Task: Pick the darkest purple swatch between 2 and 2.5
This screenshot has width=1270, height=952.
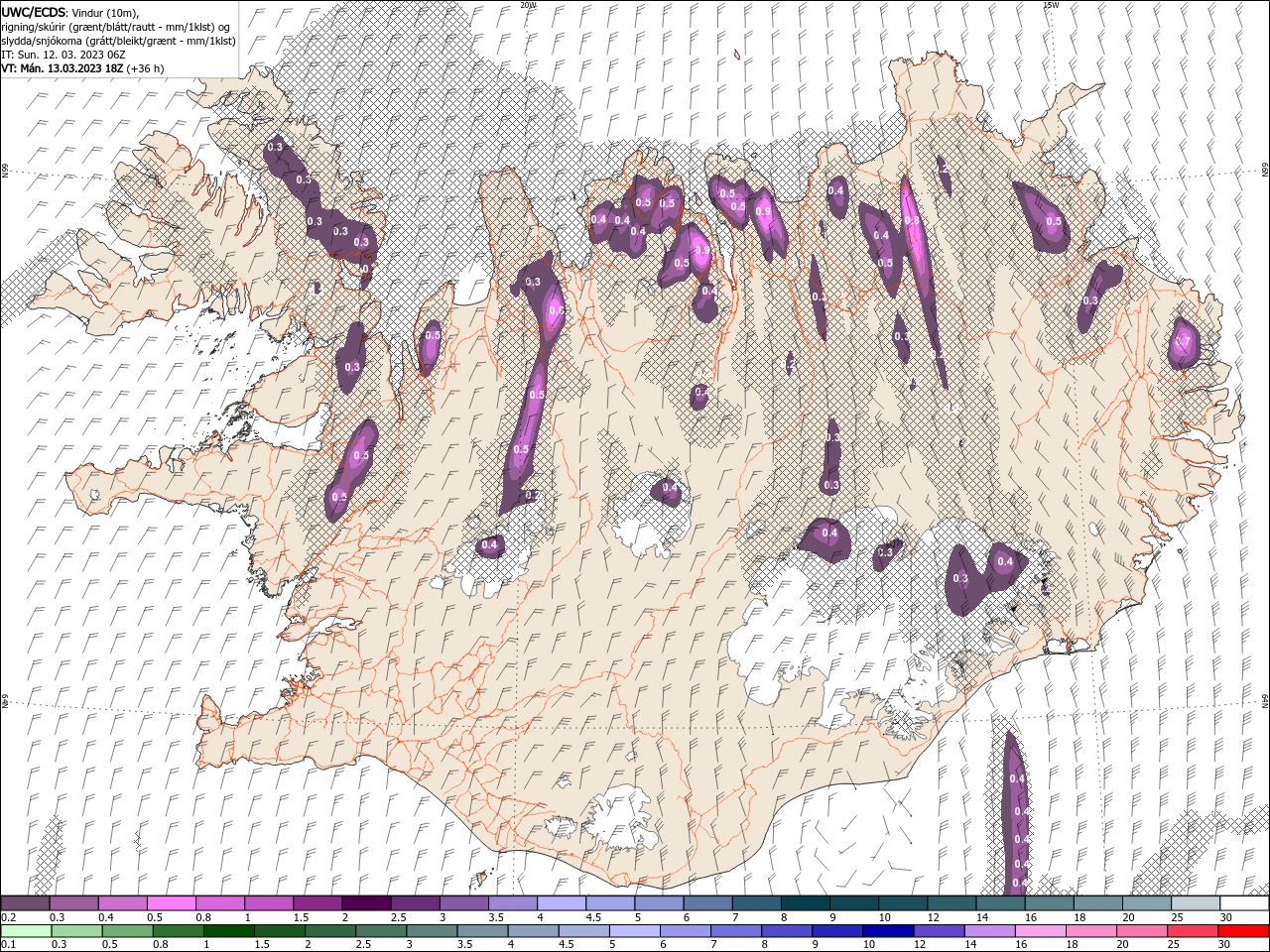Action: tap(365, 902)
